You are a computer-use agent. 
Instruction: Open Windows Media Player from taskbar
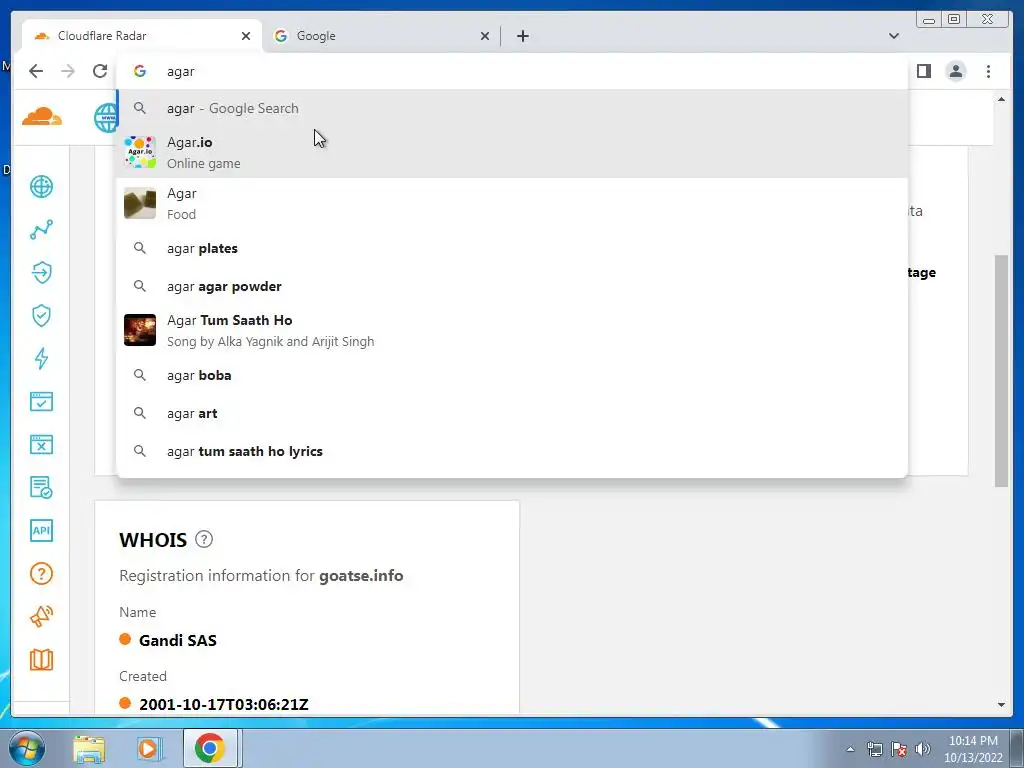(x=148, y=748)
